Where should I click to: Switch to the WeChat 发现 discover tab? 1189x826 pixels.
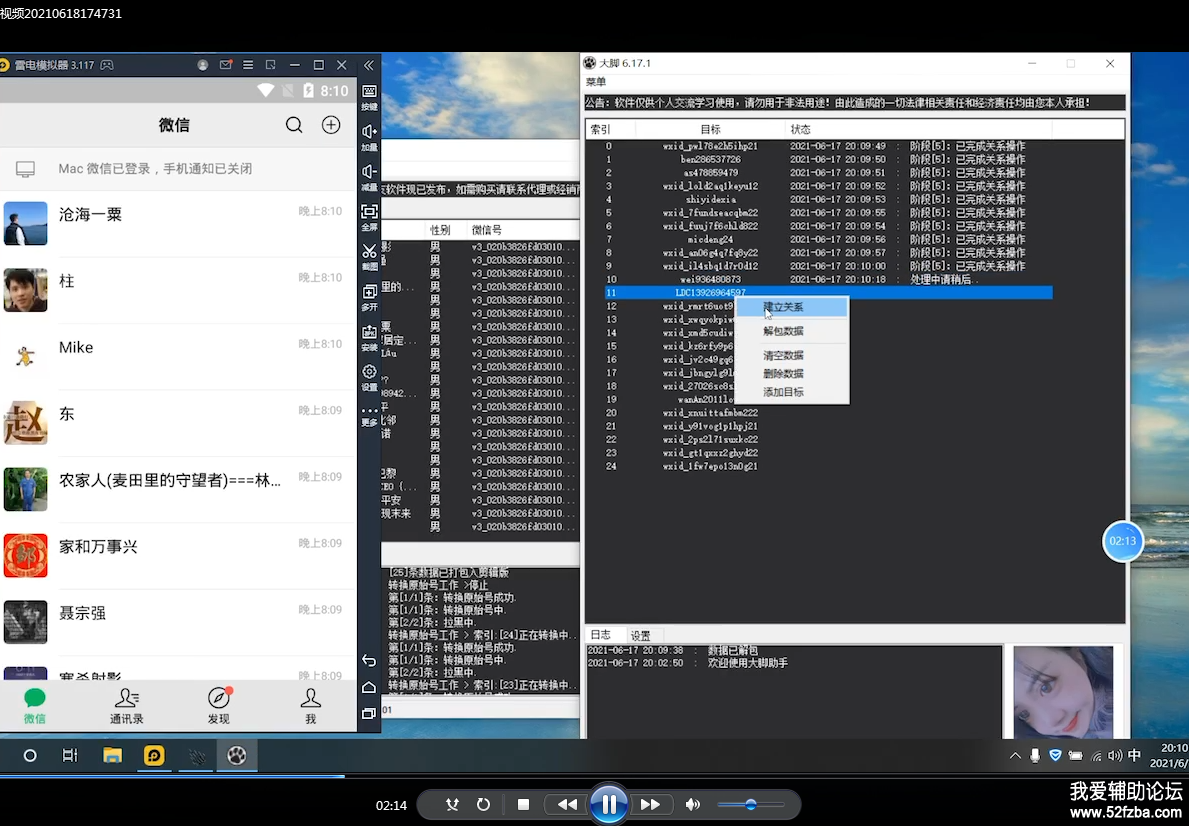(x=218, y=705)
